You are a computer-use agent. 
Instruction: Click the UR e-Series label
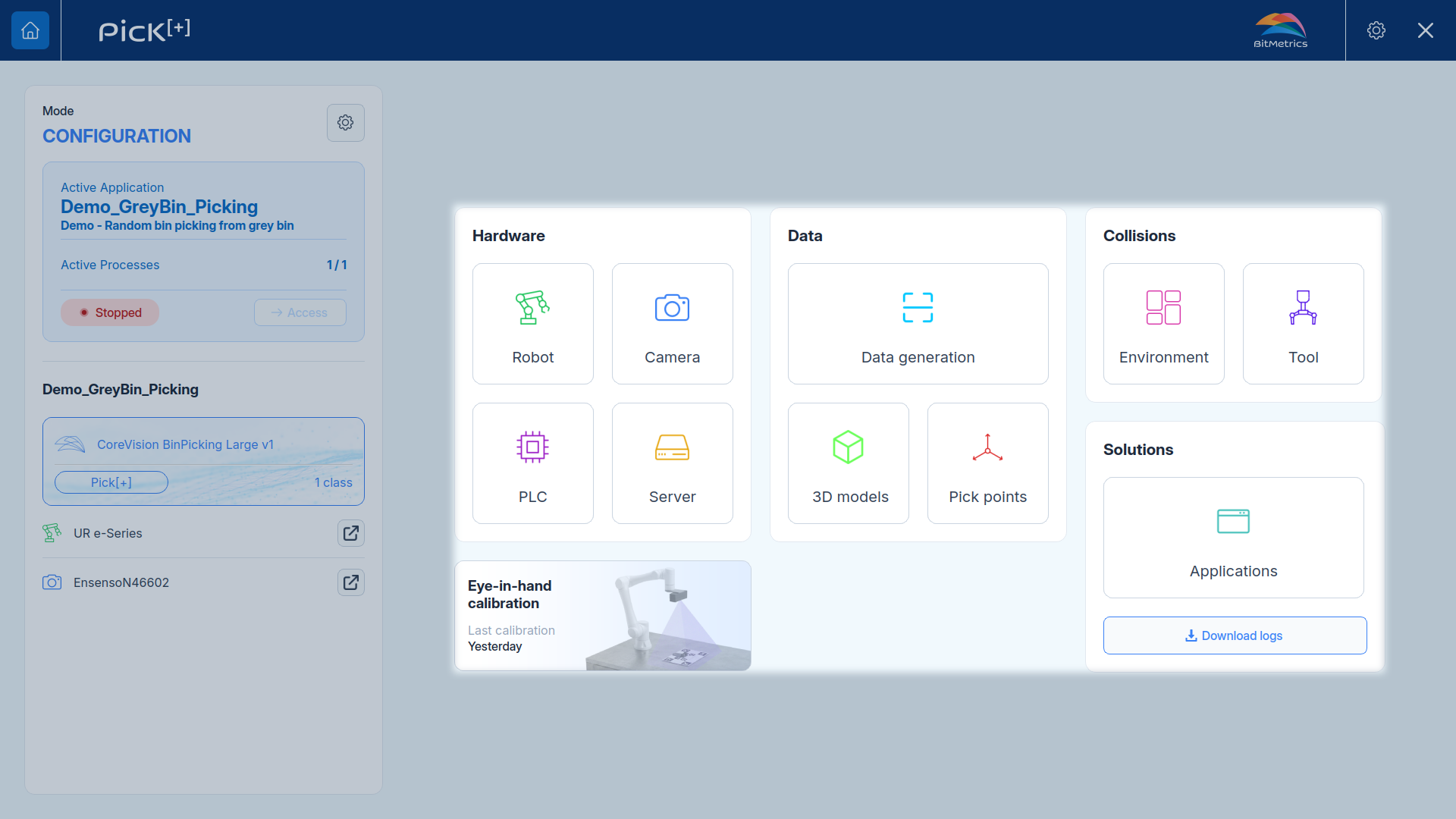point(108,533)
